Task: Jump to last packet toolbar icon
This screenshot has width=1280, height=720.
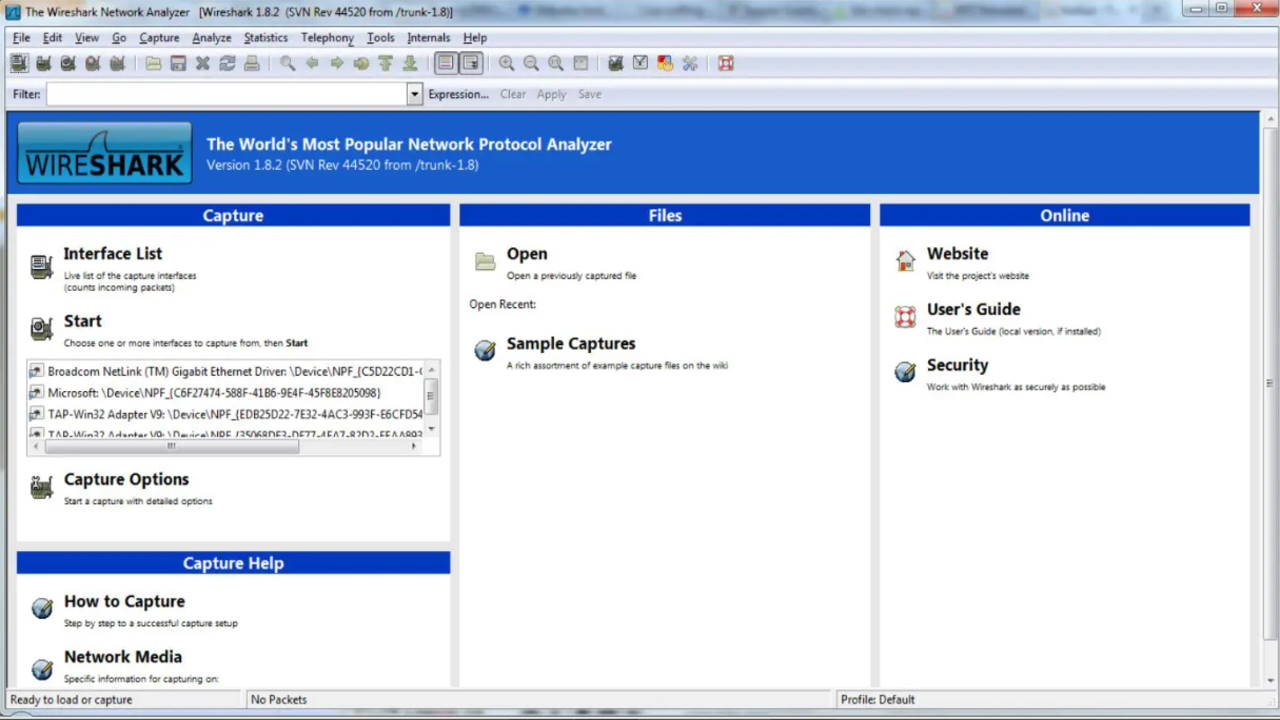Action: point(410,63)
